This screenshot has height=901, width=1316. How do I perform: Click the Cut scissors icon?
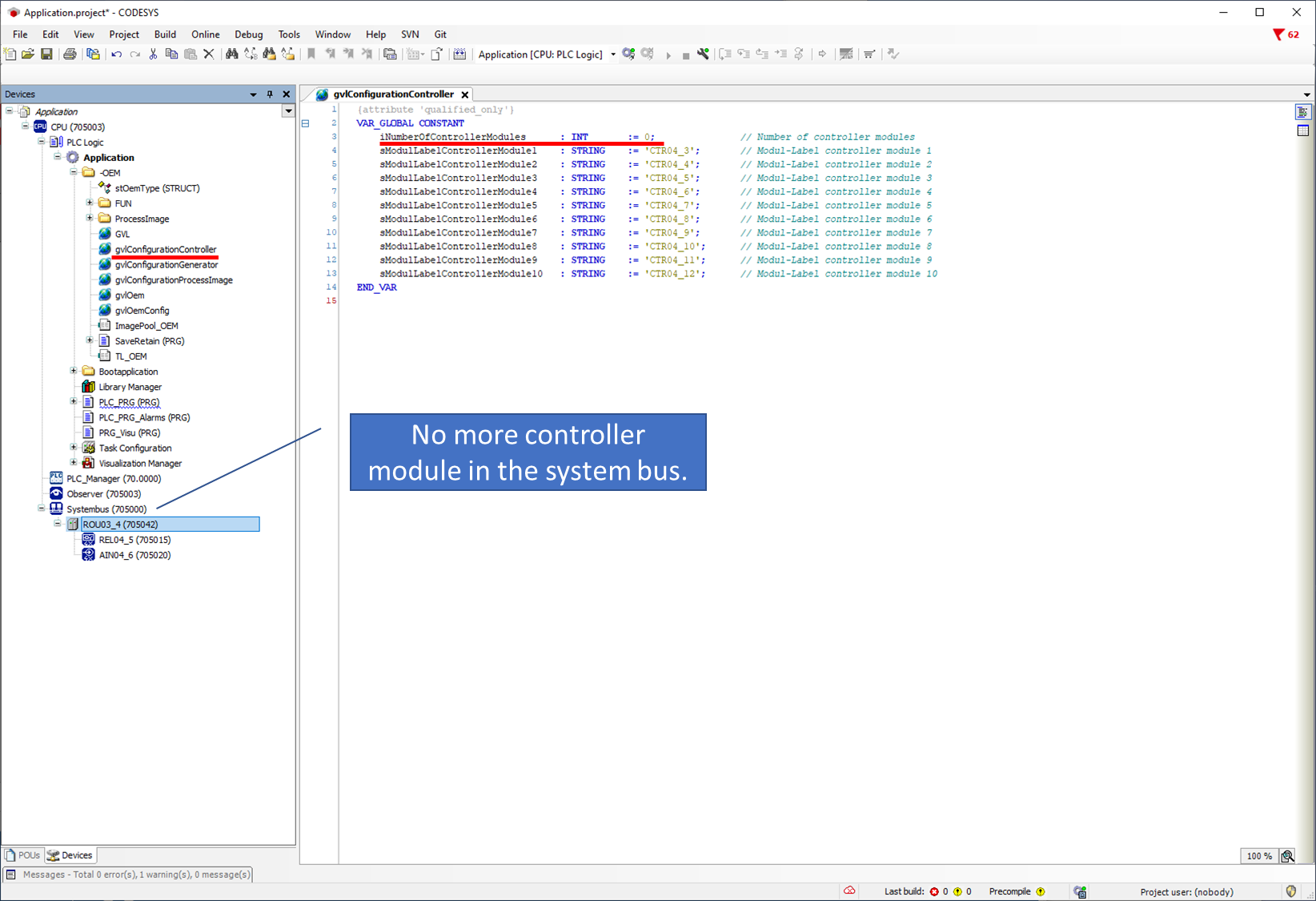(153, 54)
